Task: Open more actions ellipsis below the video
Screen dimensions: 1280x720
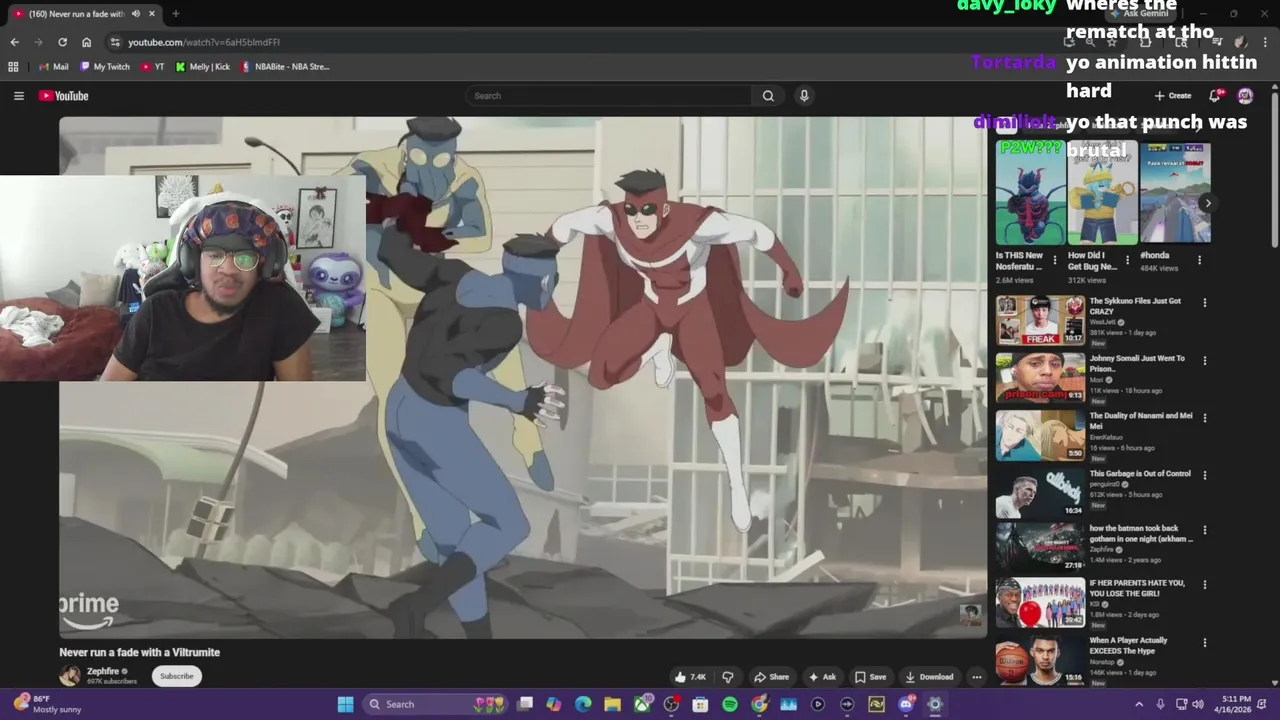Action: point(977,677)
